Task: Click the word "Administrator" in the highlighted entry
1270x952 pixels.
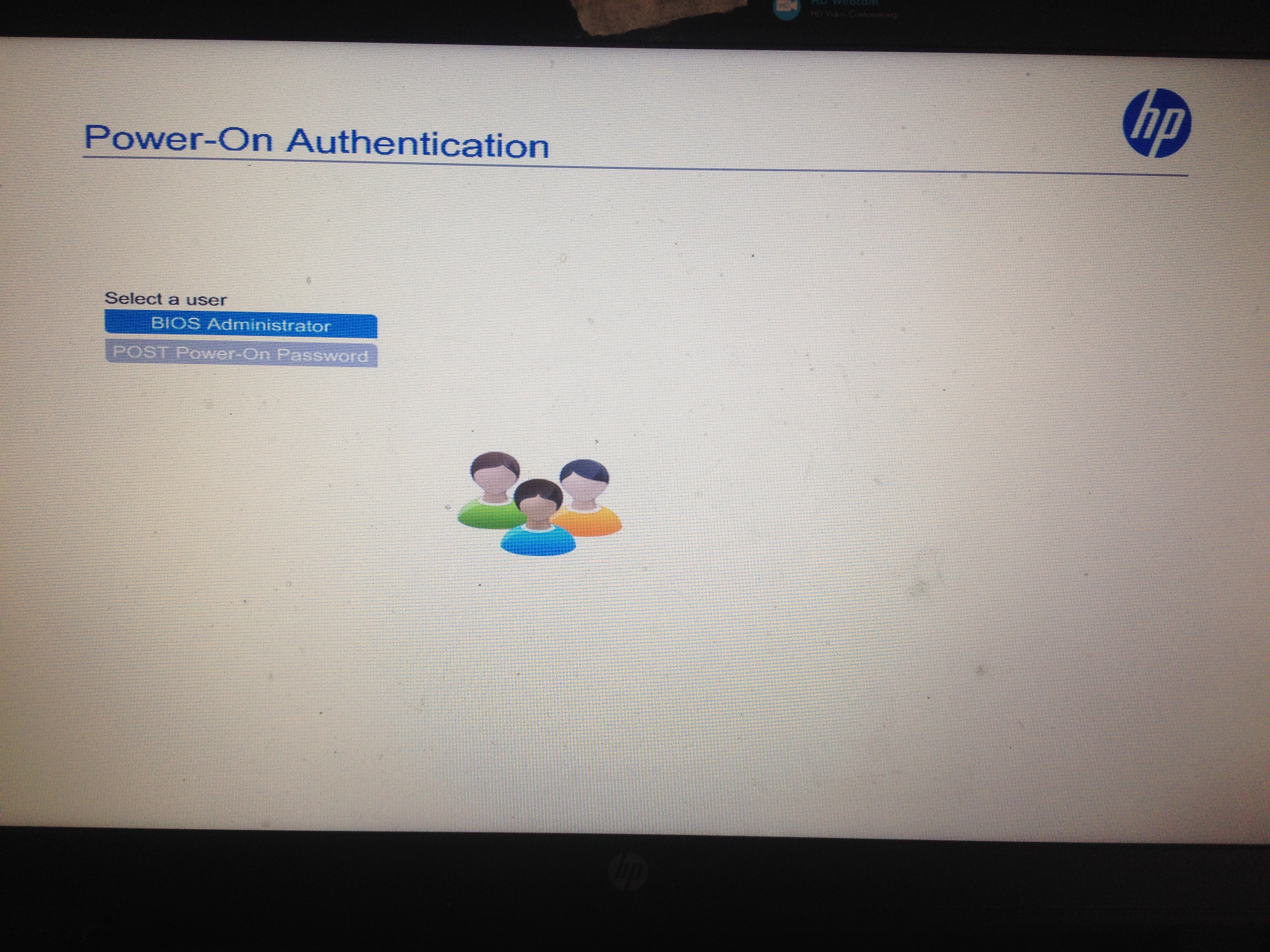Action: 268,325
